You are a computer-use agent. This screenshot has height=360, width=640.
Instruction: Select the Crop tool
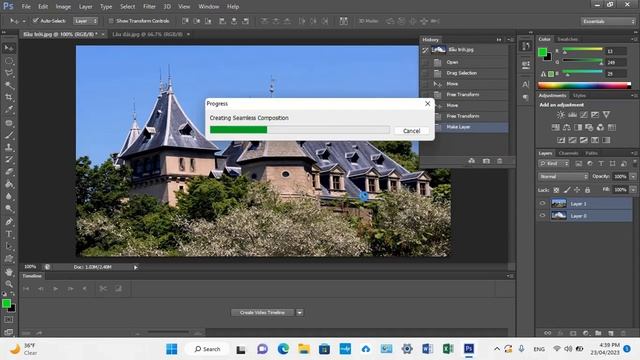coord(9,98)
